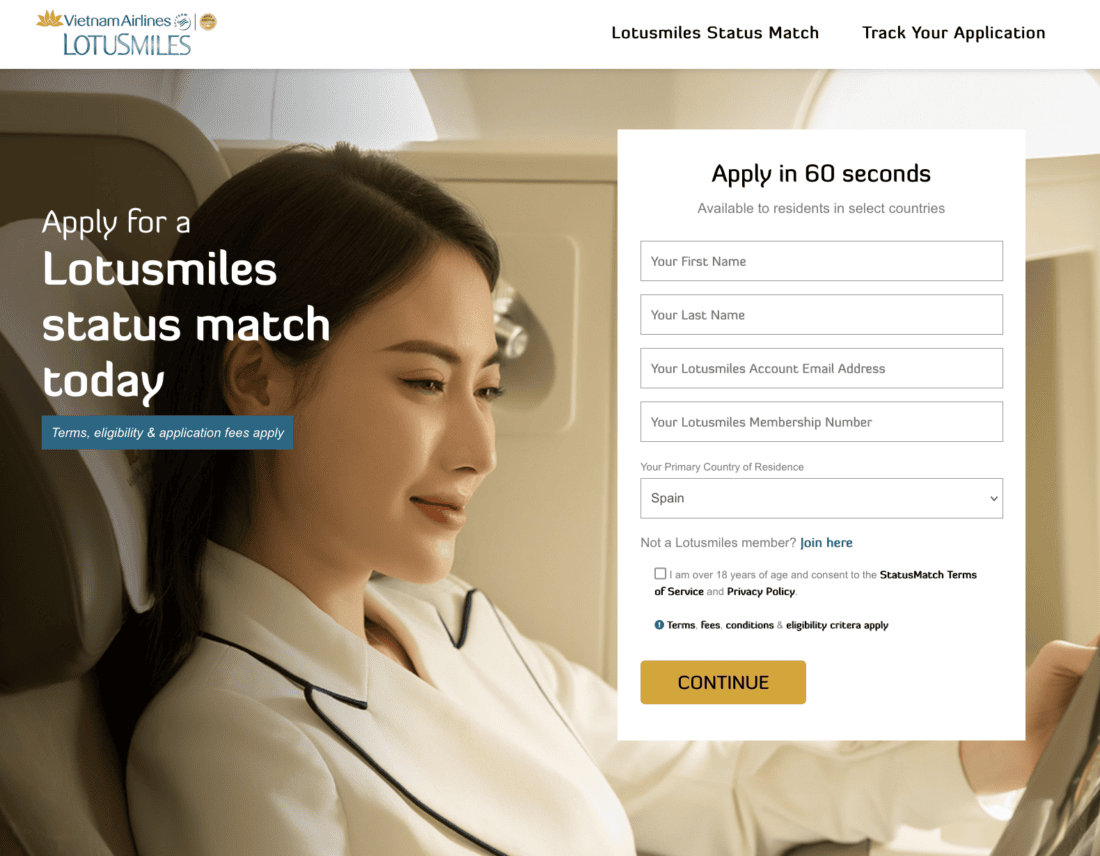Open the Primary Country of Residence dropdown
This screenshot has height=856, width=1100.
tap(821, 498)
